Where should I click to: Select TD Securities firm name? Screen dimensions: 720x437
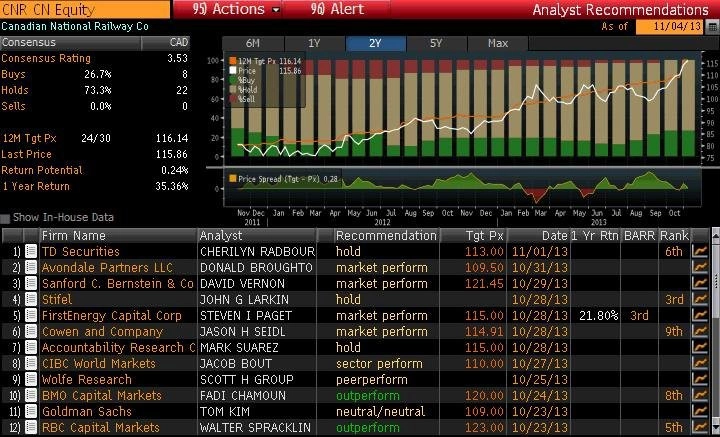(x=80, y=252)
